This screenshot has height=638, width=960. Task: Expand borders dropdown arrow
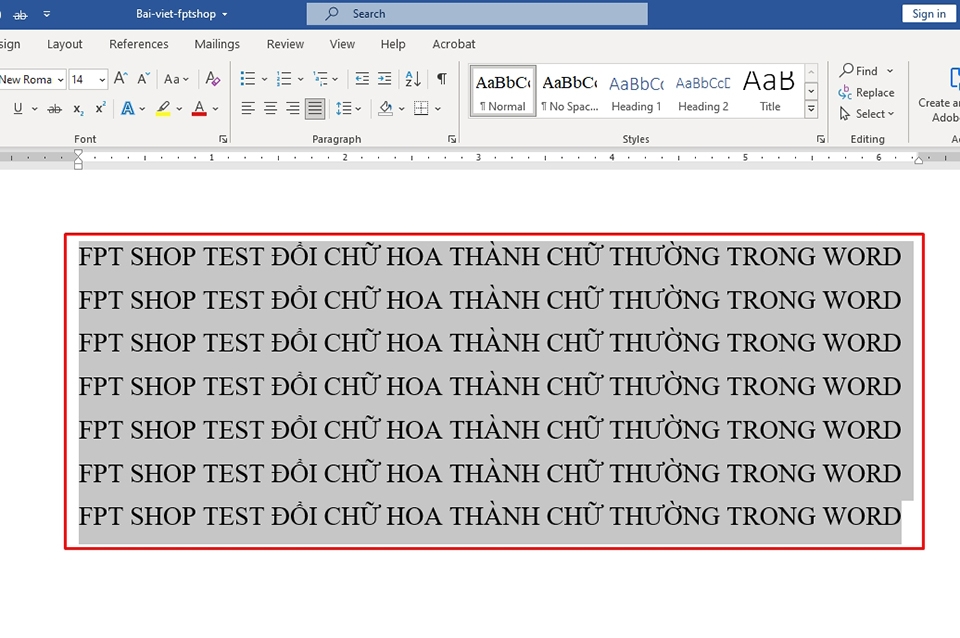click(x=438, y=109)
